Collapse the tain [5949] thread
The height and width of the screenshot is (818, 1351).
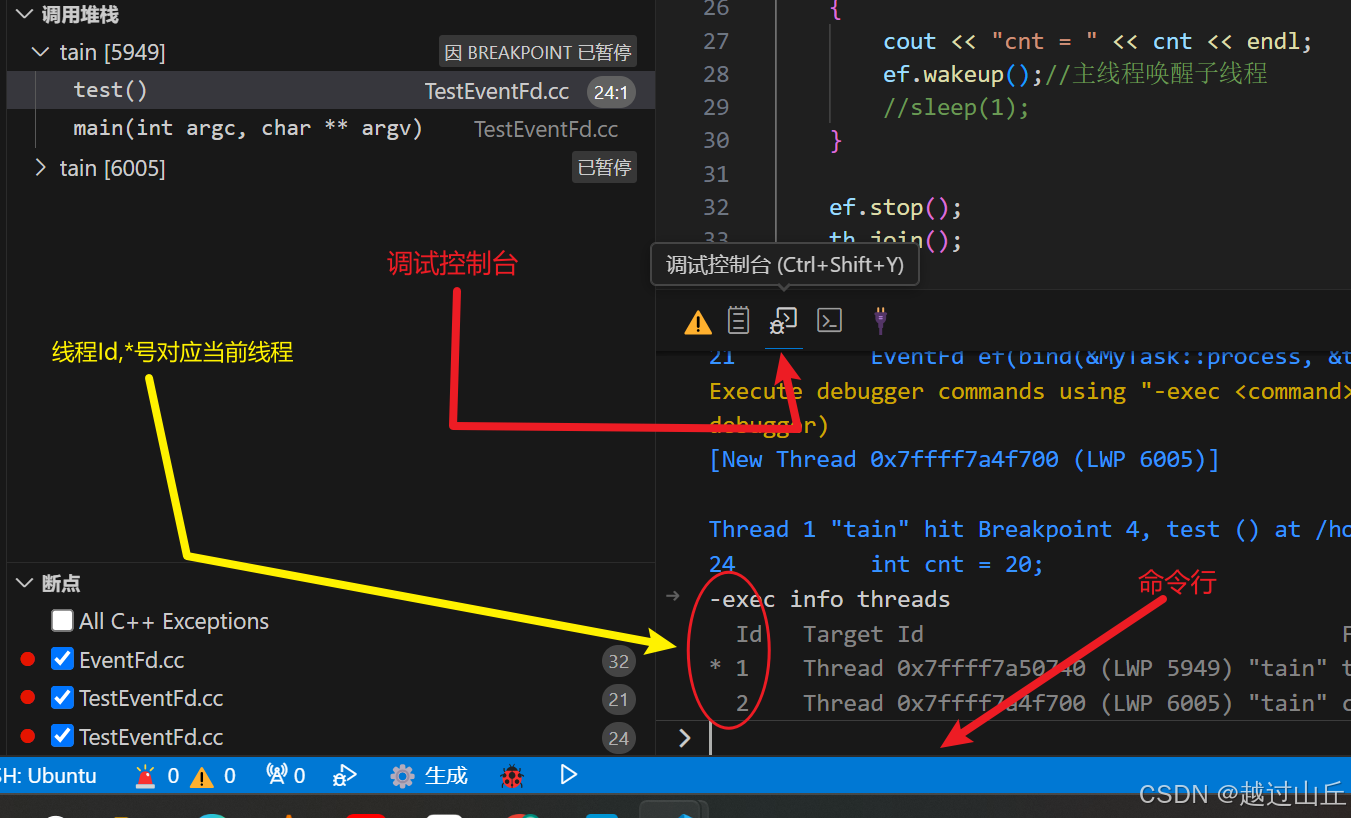(40, 51)
